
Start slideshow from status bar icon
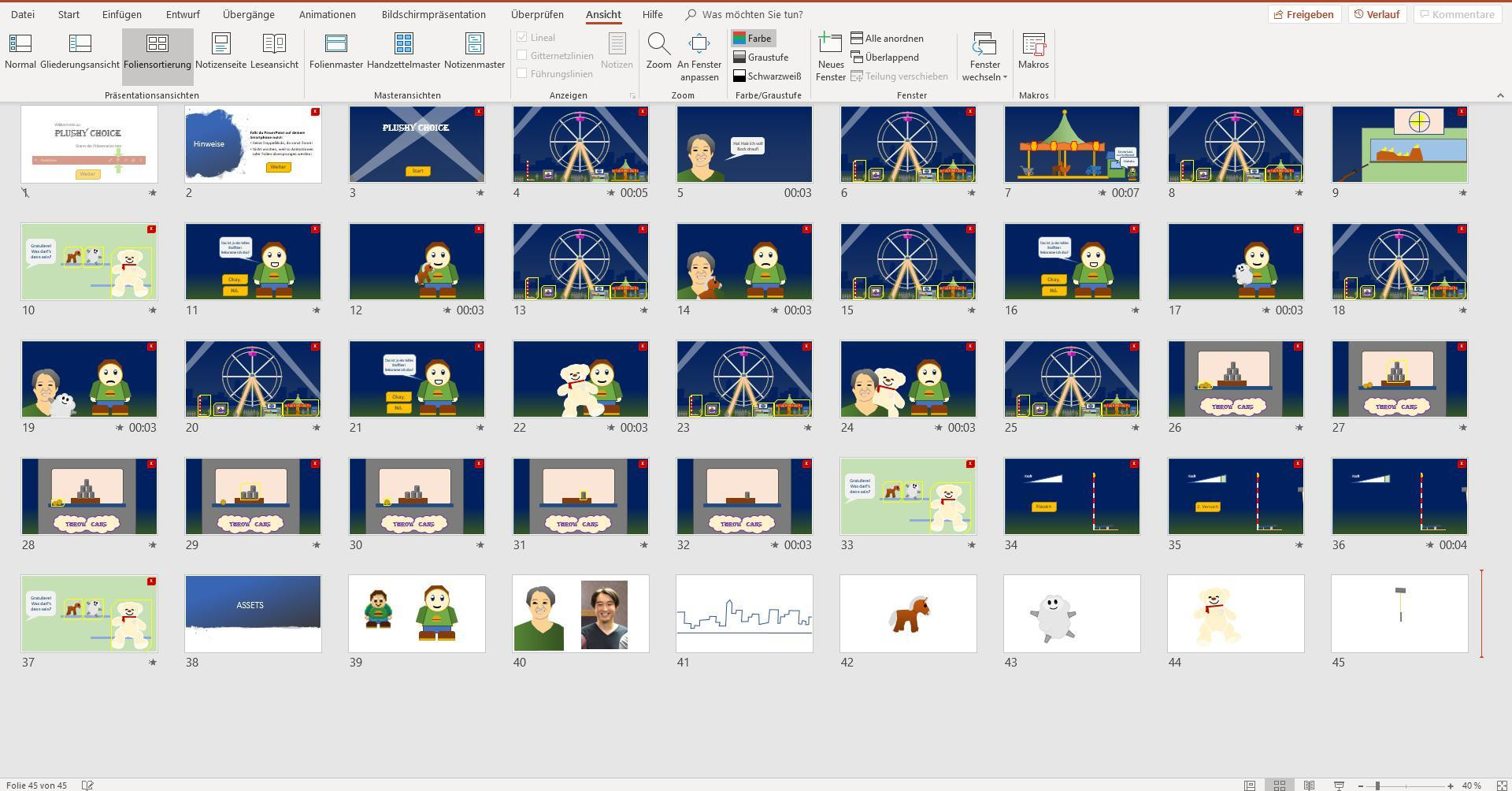1339,785
